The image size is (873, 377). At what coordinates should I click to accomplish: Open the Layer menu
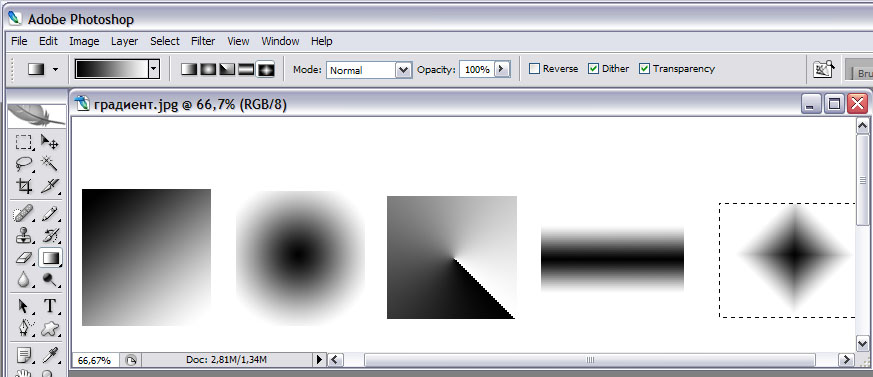[124, 41]
